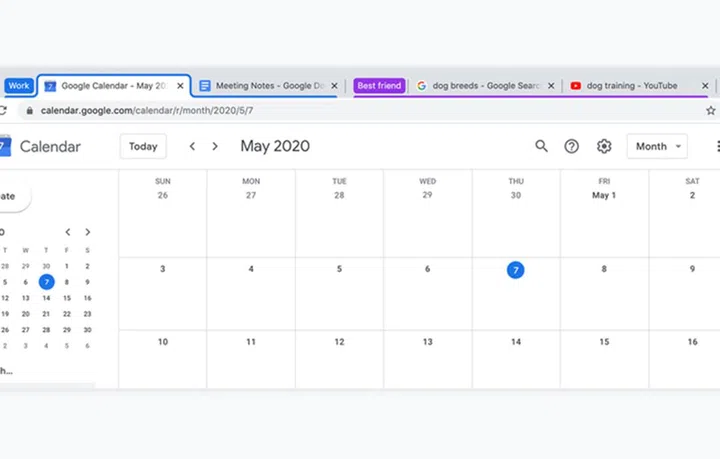Click the Today button
The height and width of the screenshot is (459, 720).
[143, 146]
